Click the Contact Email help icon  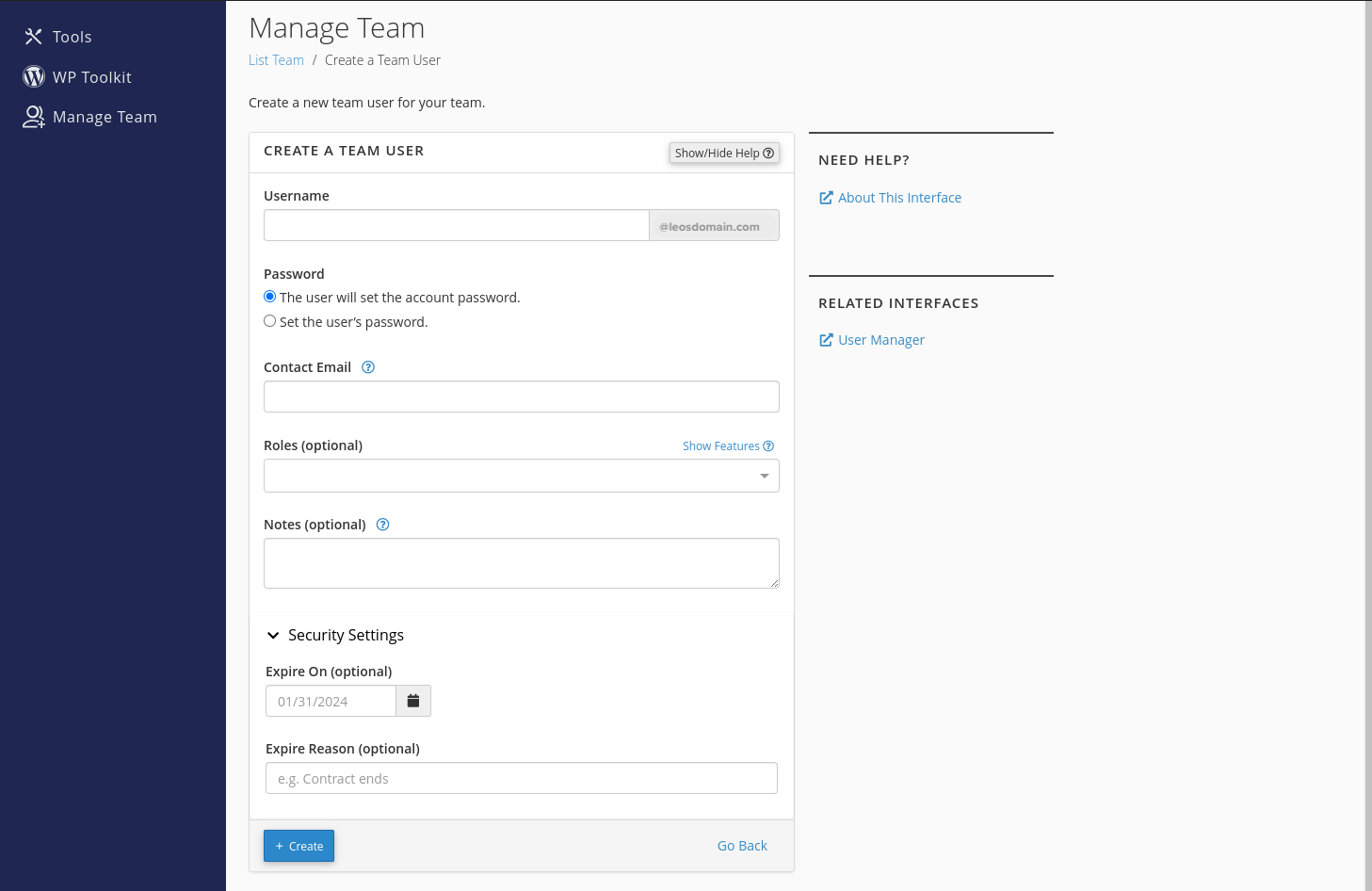pos(368,367)
